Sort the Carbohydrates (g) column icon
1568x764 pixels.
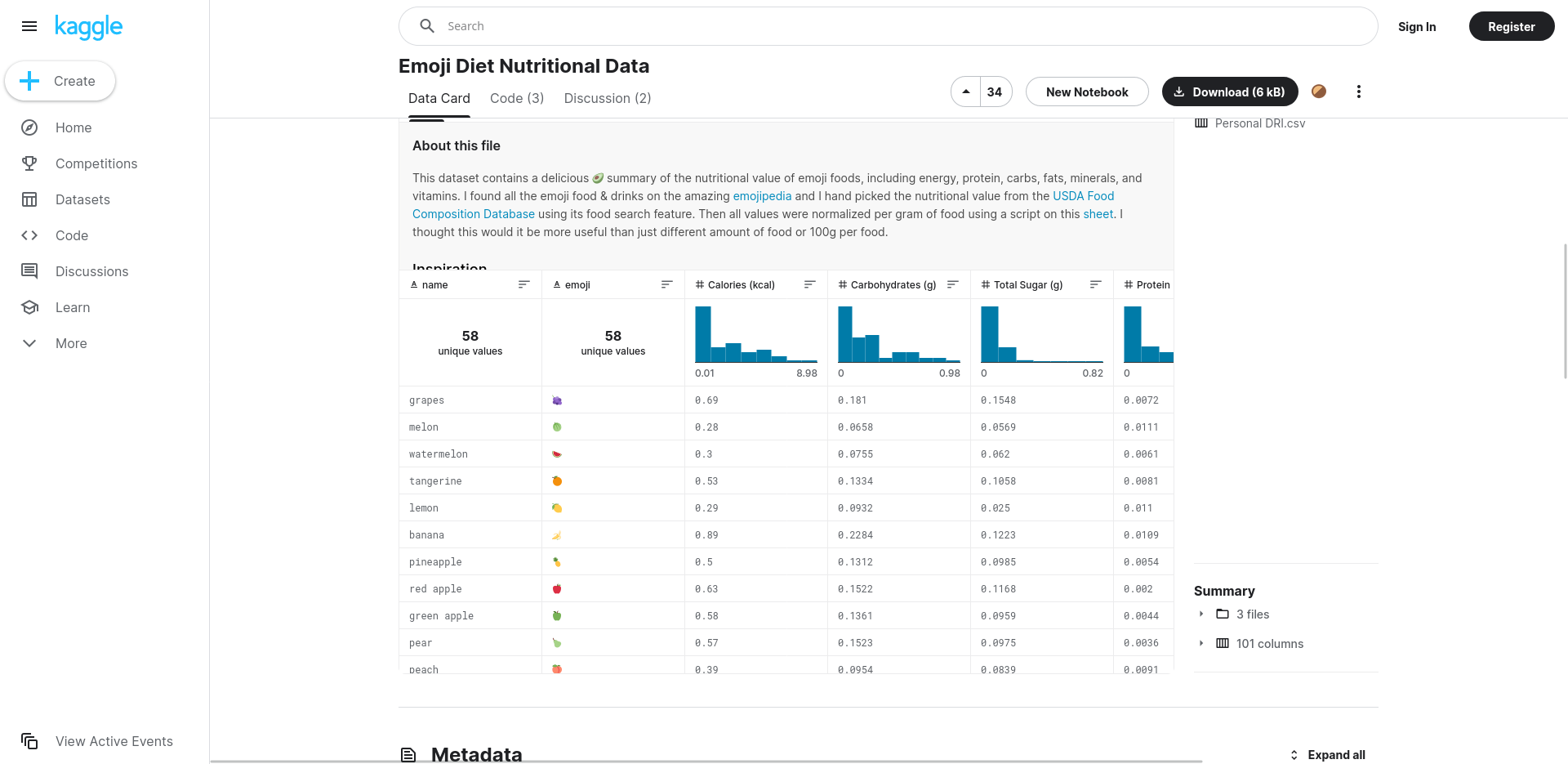tap(953, 284)
